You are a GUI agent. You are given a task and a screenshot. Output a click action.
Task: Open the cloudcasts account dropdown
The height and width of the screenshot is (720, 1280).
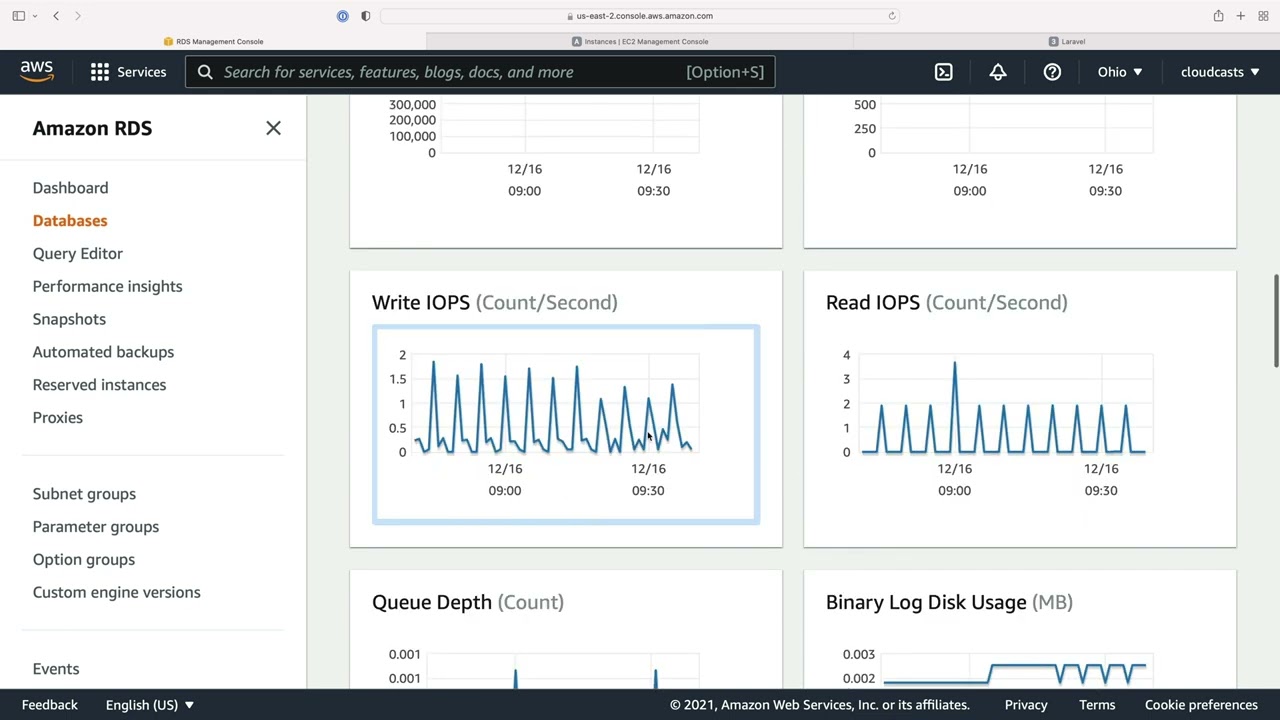tap(1220, 72)
